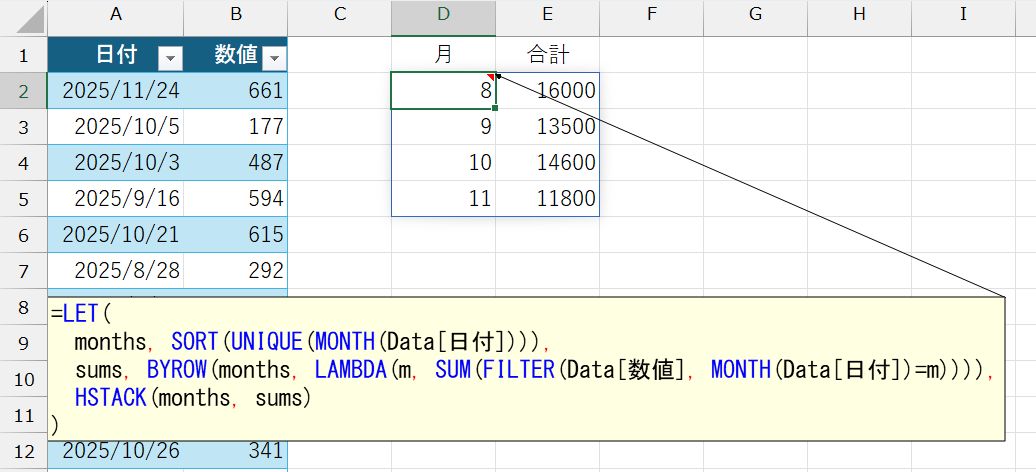The width and height of the screenshot is (1036, 472).
Task: Select the cell showing month 9
Action: click(x=443, y=126)
